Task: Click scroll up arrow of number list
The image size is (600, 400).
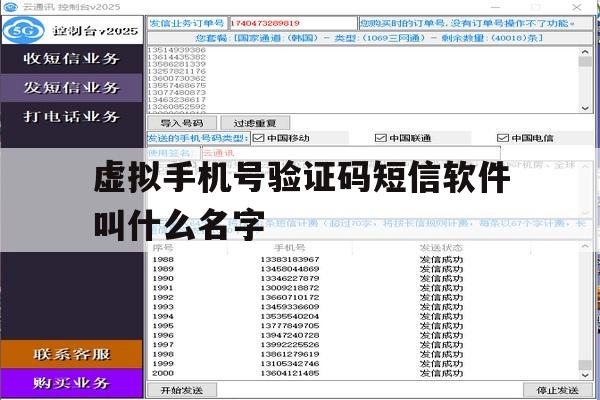Action: 585,52
